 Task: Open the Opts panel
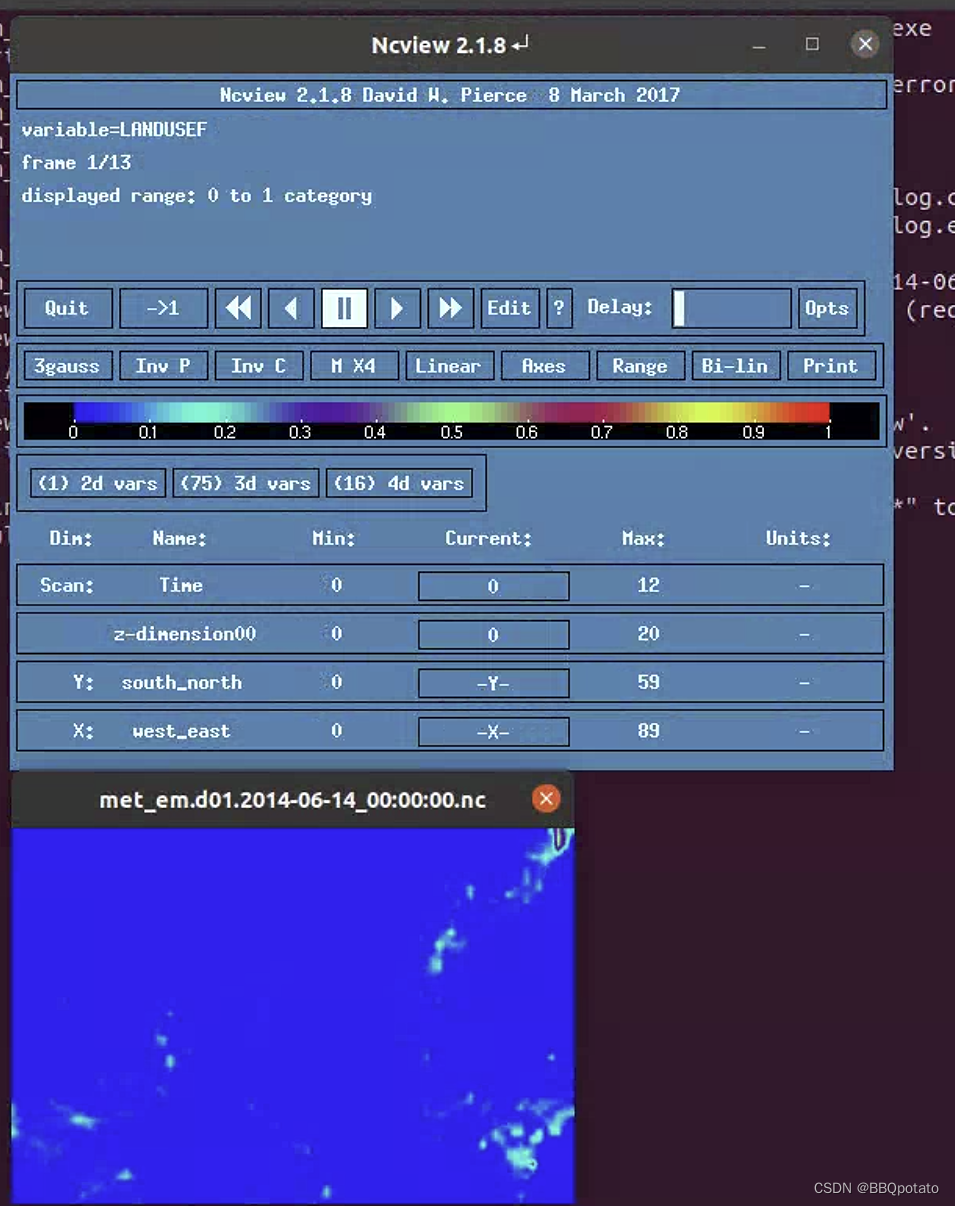[x=827, y=308]
